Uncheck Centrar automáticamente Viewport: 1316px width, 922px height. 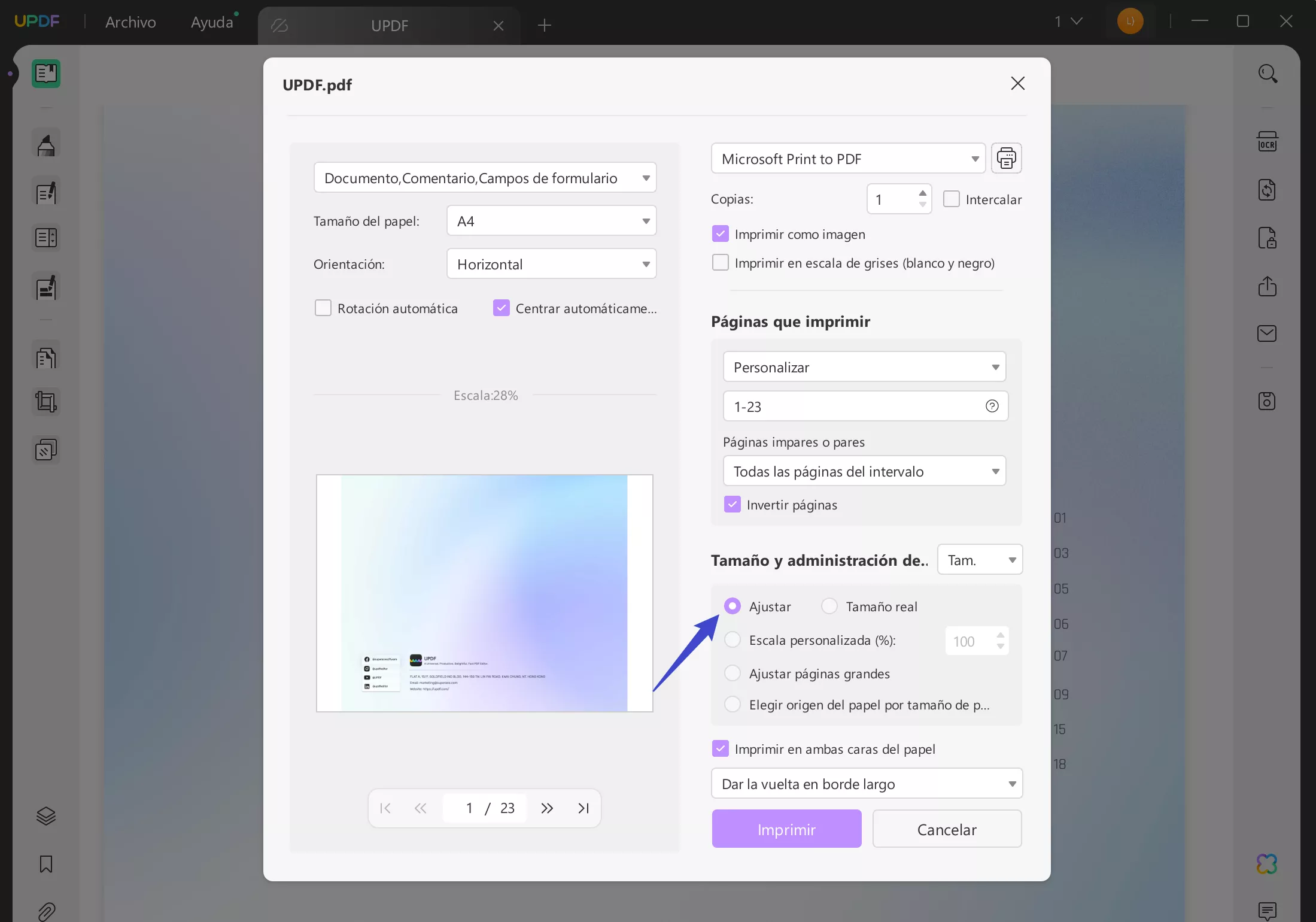pyautogui.click(x=502, y=308)
